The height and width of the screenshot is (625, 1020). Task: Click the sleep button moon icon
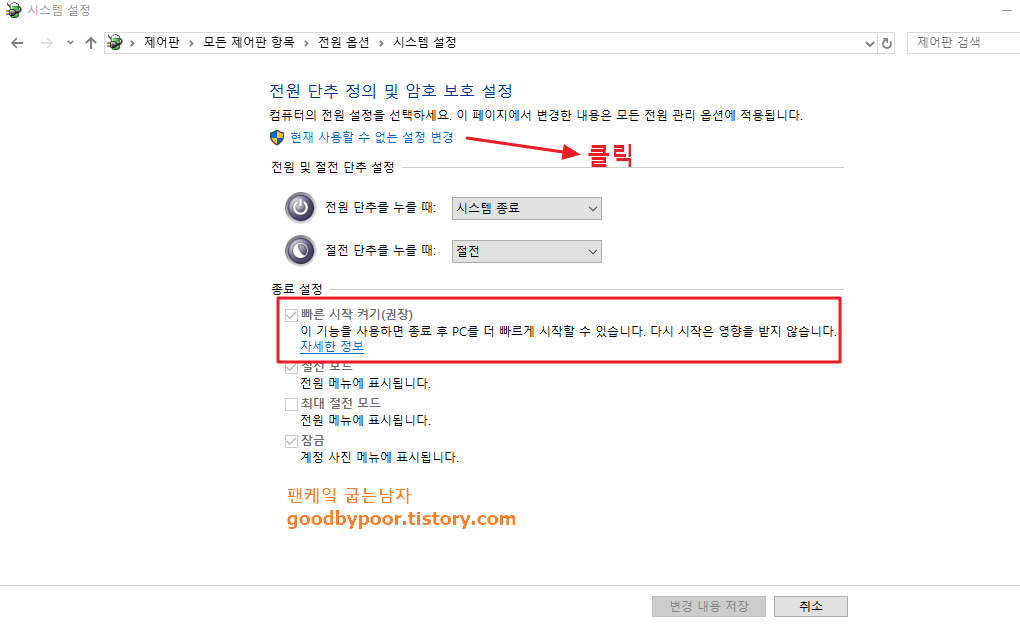(301, 250)
